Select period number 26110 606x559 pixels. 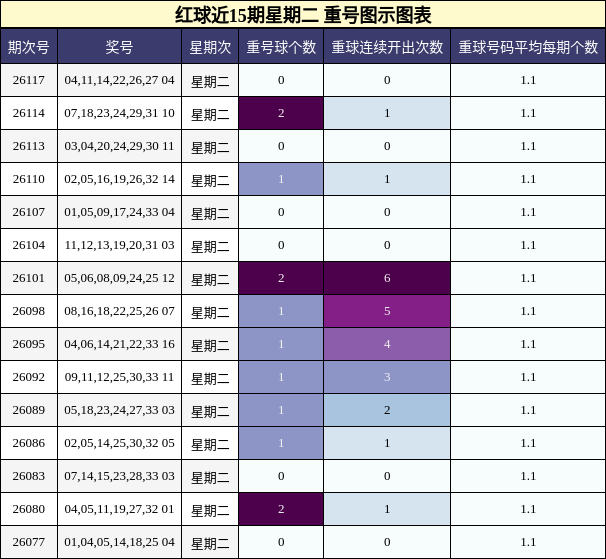pyautogui.click(x=29, y=179)
